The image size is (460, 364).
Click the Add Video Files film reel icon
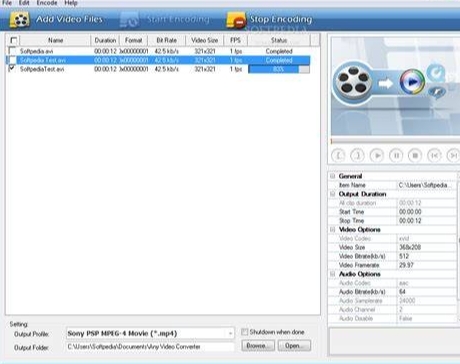(x=20, y=20)
